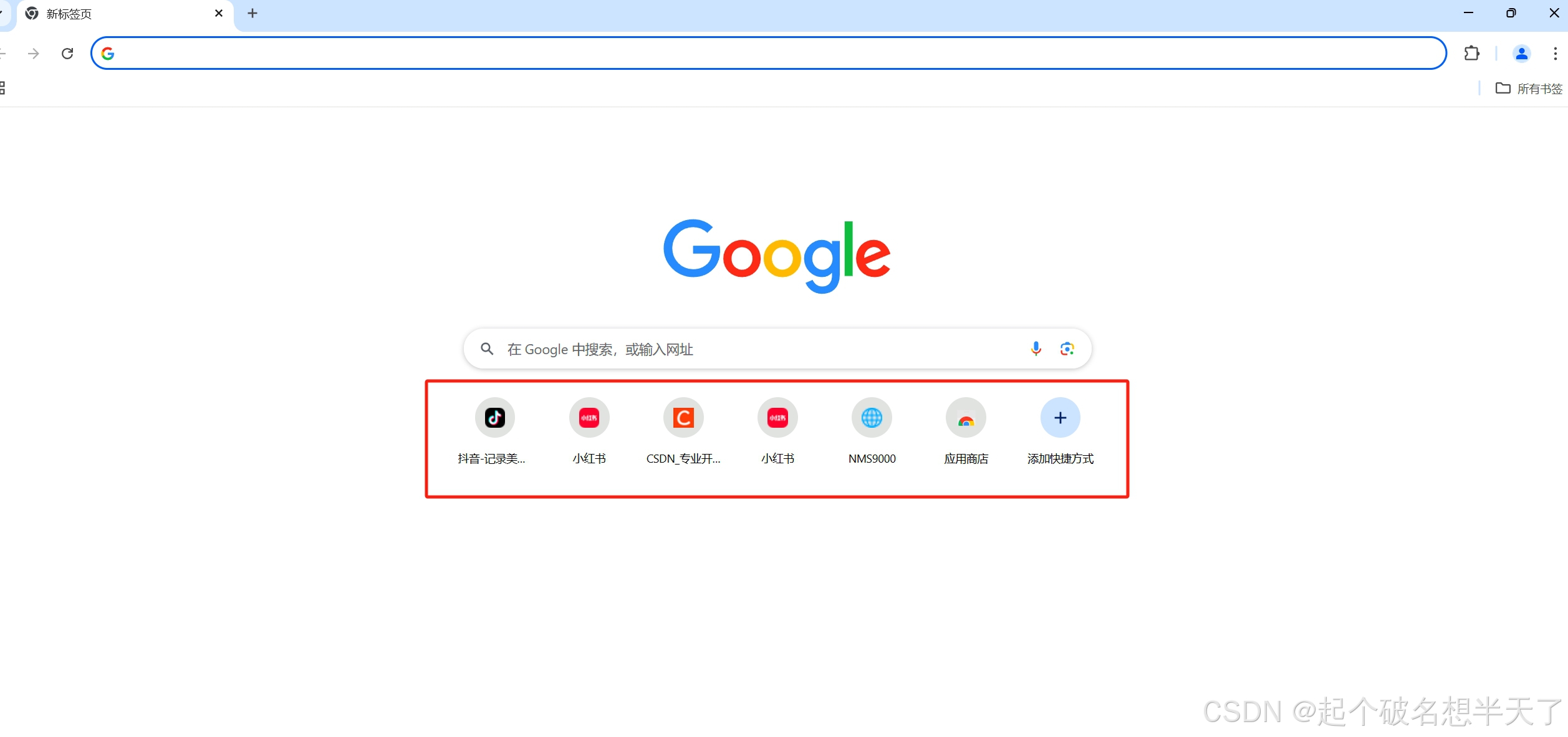The height and width of the screenshot is (737, 1568).
Task: Open the Extensions puzzle-piece icon
Action: 1471,54
